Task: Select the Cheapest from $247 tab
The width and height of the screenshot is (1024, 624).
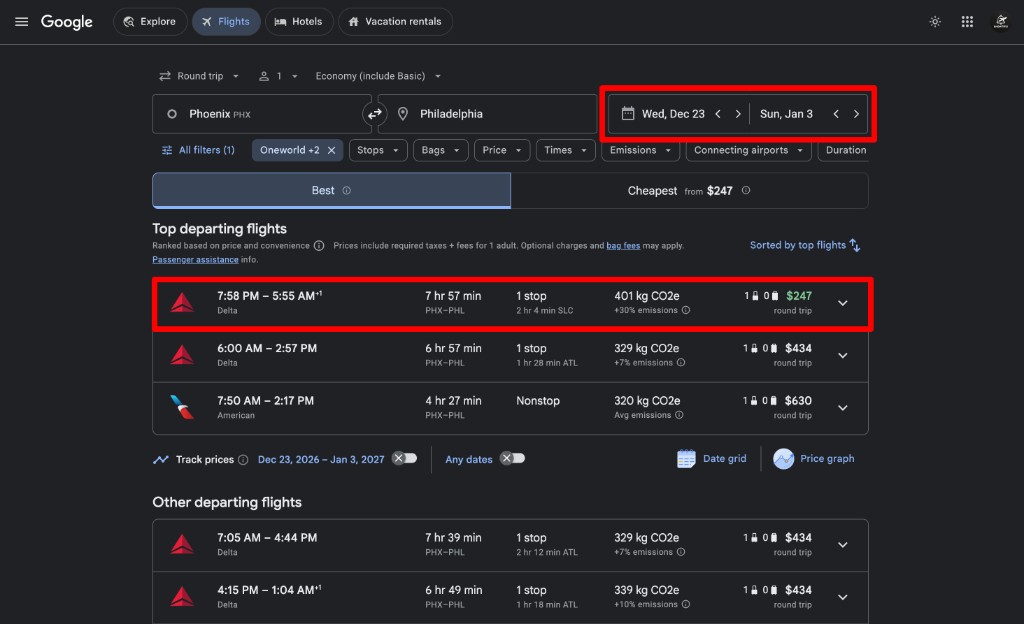Action: [x=689, y=191]
